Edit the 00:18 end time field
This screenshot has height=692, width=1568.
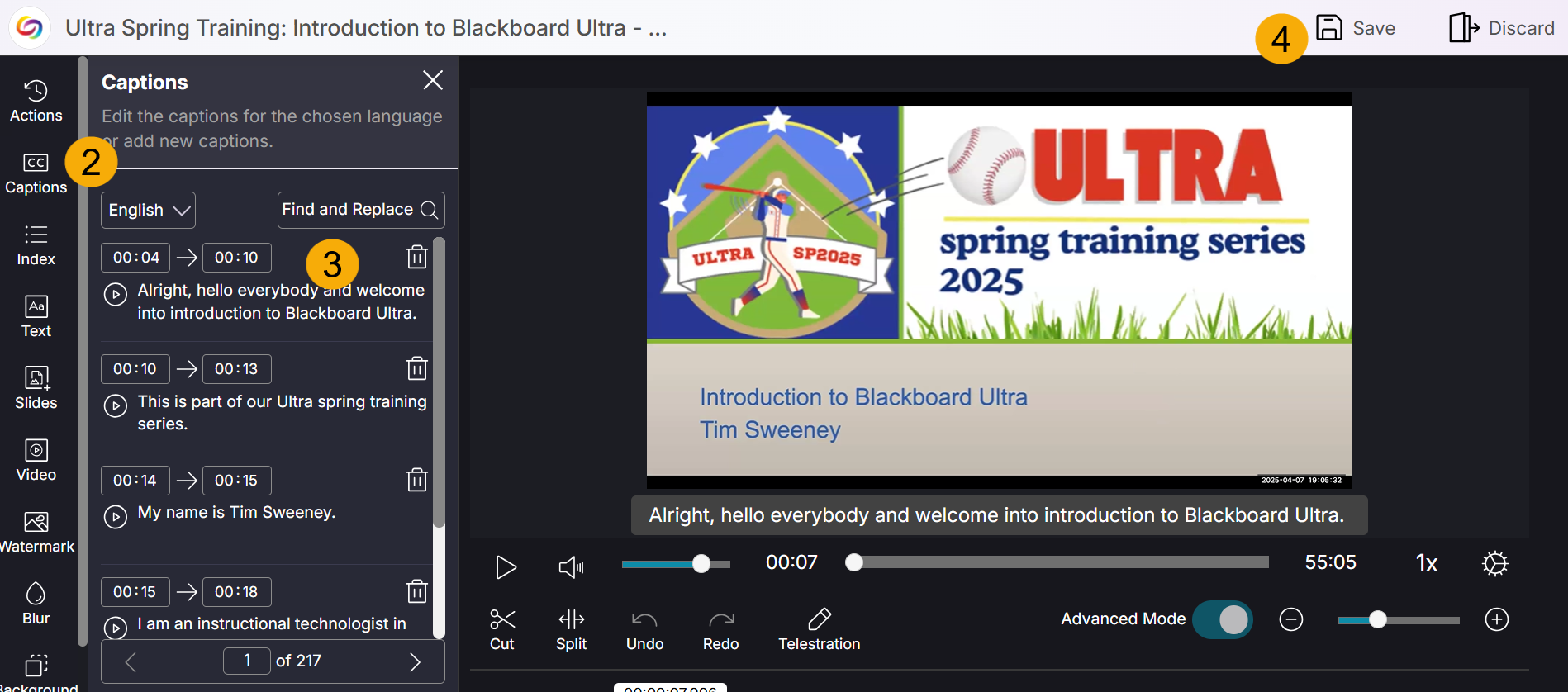tap(237, 592)
